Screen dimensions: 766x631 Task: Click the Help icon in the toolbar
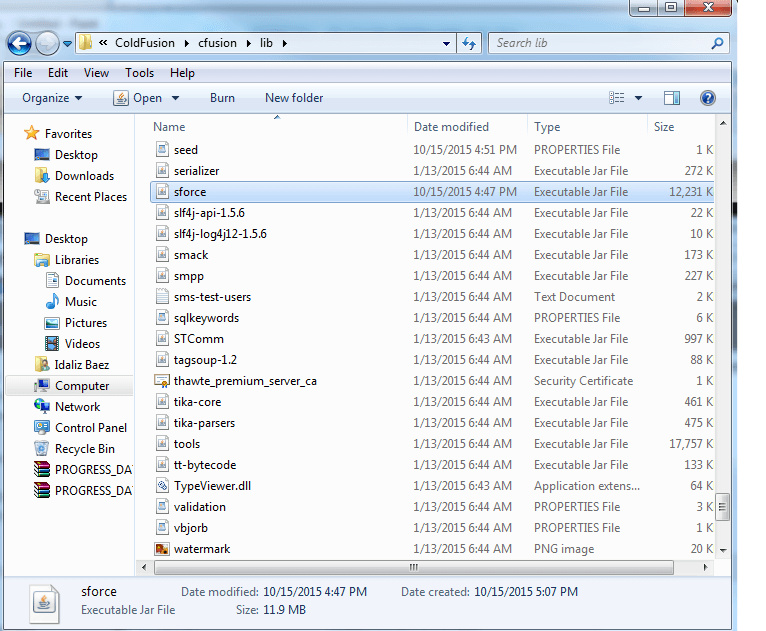coord(708,98)
